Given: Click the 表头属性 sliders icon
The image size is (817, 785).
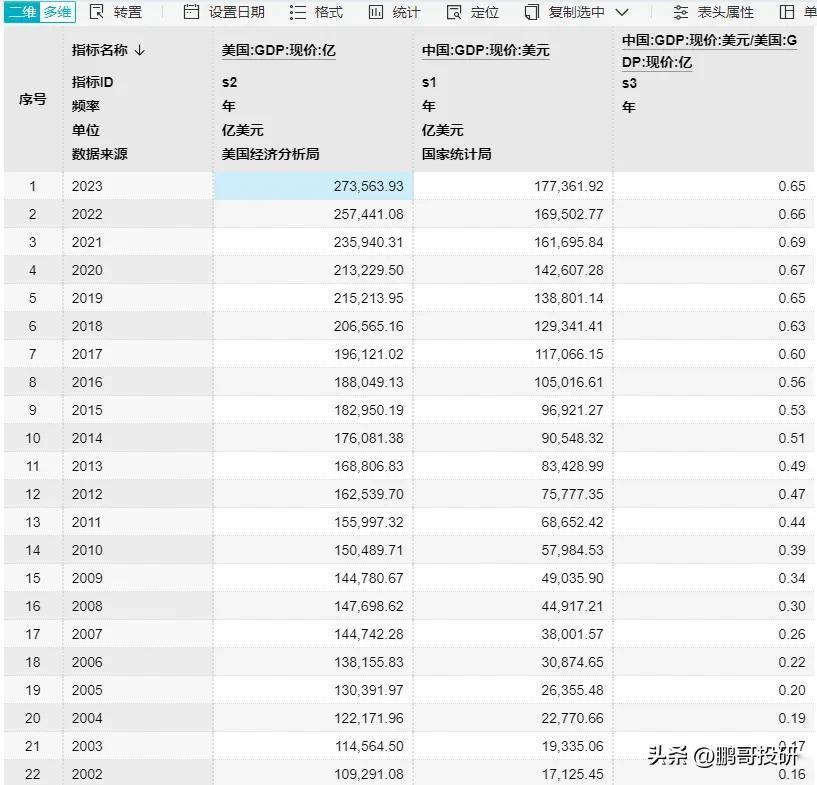Looking at the screenshot, I should [x=680, y=12].
